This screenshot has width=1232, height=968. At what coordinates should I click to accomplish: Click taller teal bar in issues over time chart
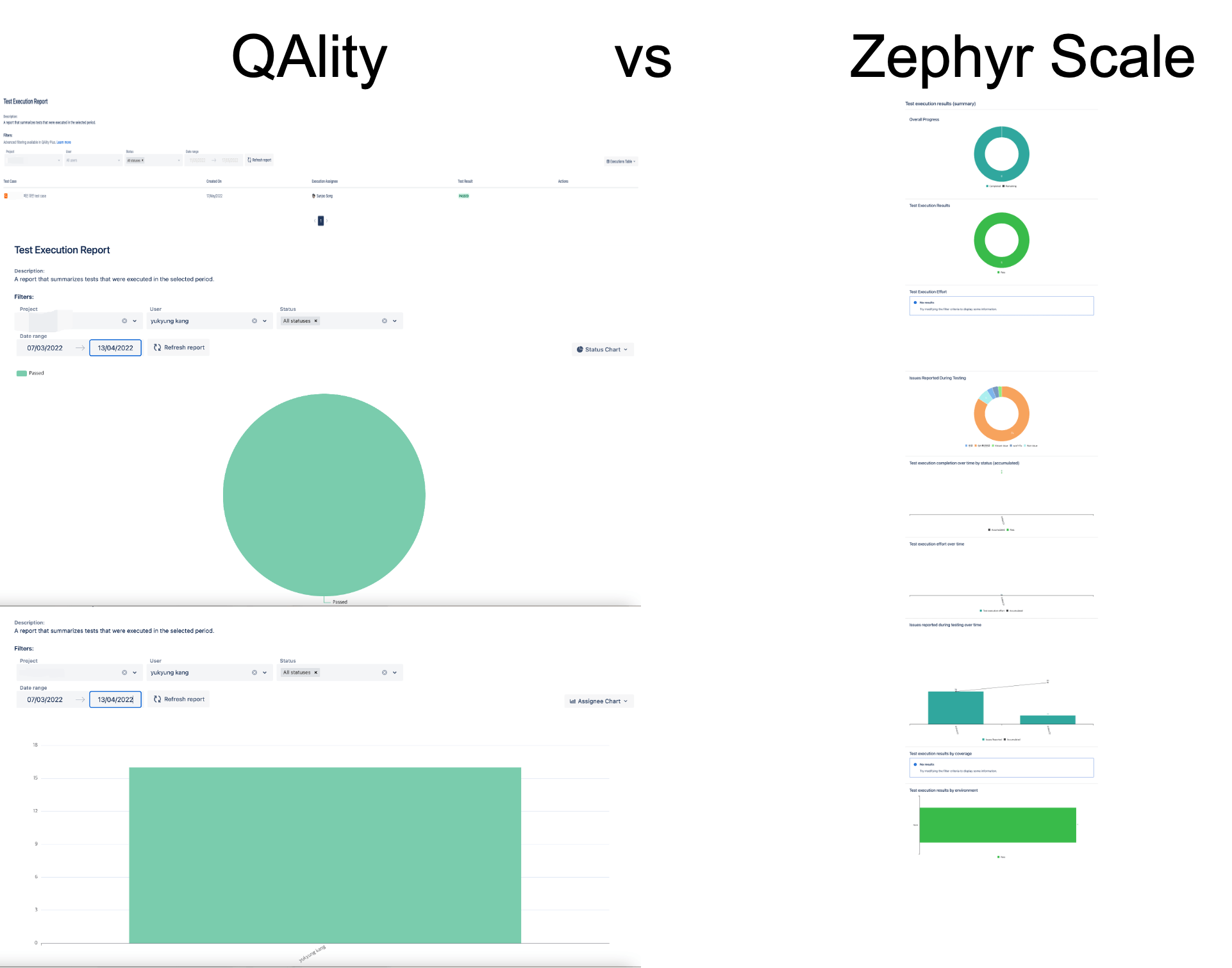pos(956,708)
